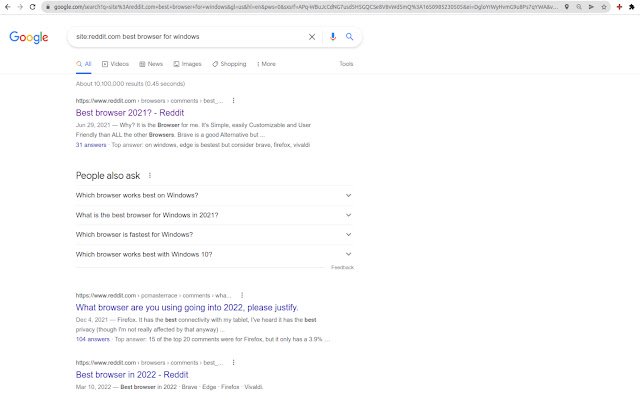640x400 pixels.
Task: Open the extensions puzzle icon
Action: (631, 7)
